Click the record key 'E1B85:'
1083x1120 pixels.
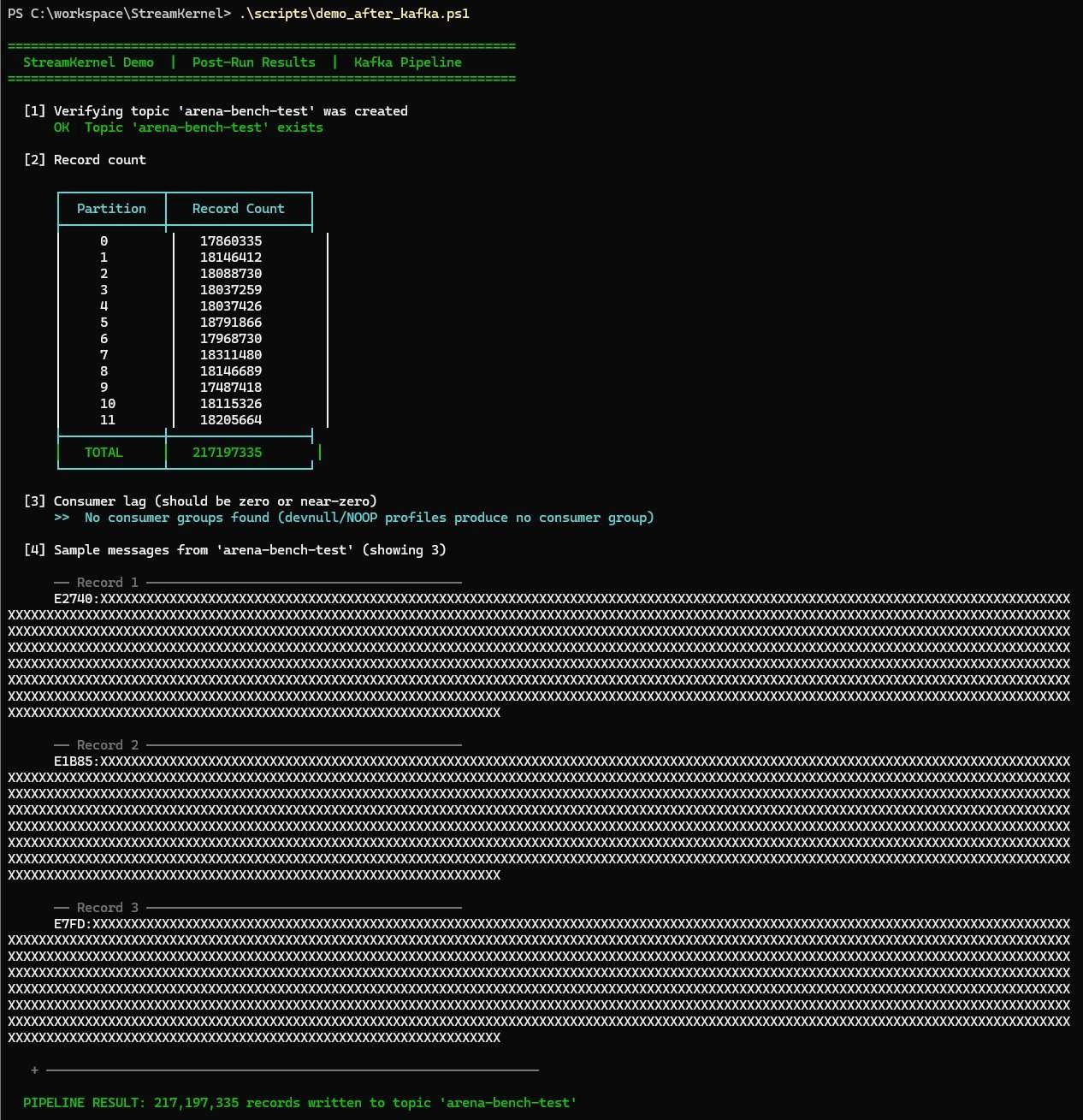pos(77,761)
